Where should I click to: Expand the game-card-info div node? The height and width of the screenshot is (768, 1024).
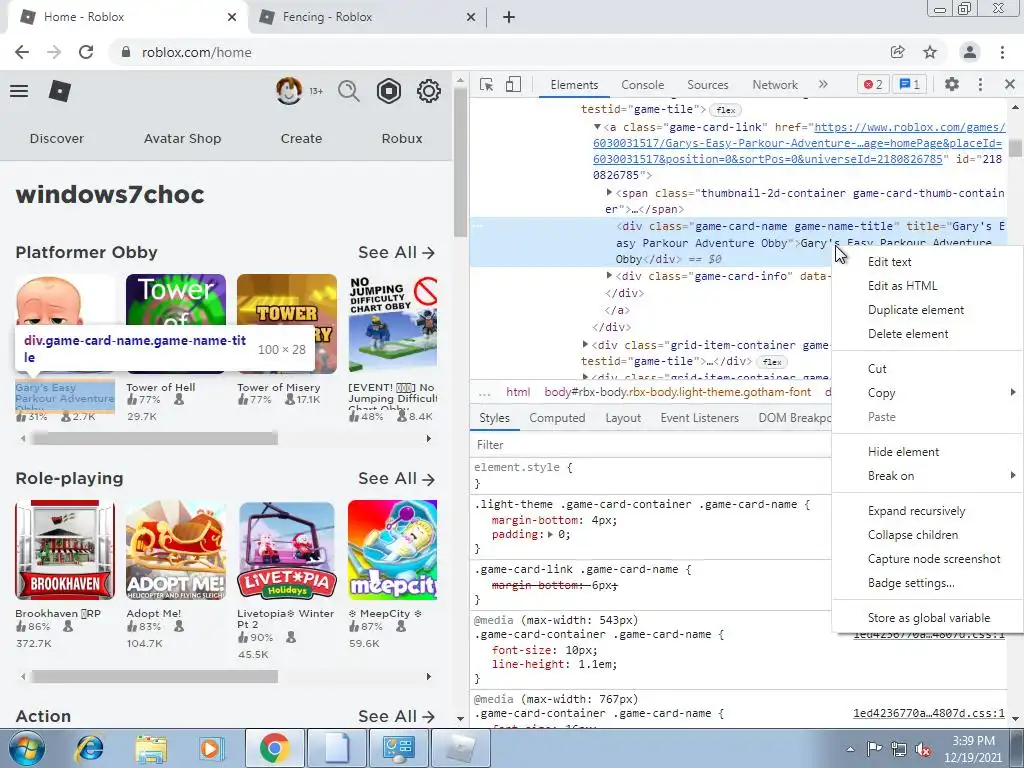coord(609,276)
